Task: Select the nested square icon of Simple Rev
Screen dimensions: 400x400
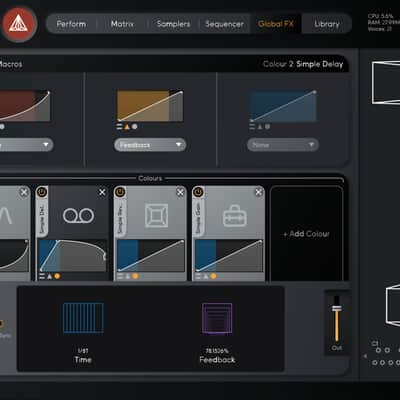Action: click(x=157, y=216)
